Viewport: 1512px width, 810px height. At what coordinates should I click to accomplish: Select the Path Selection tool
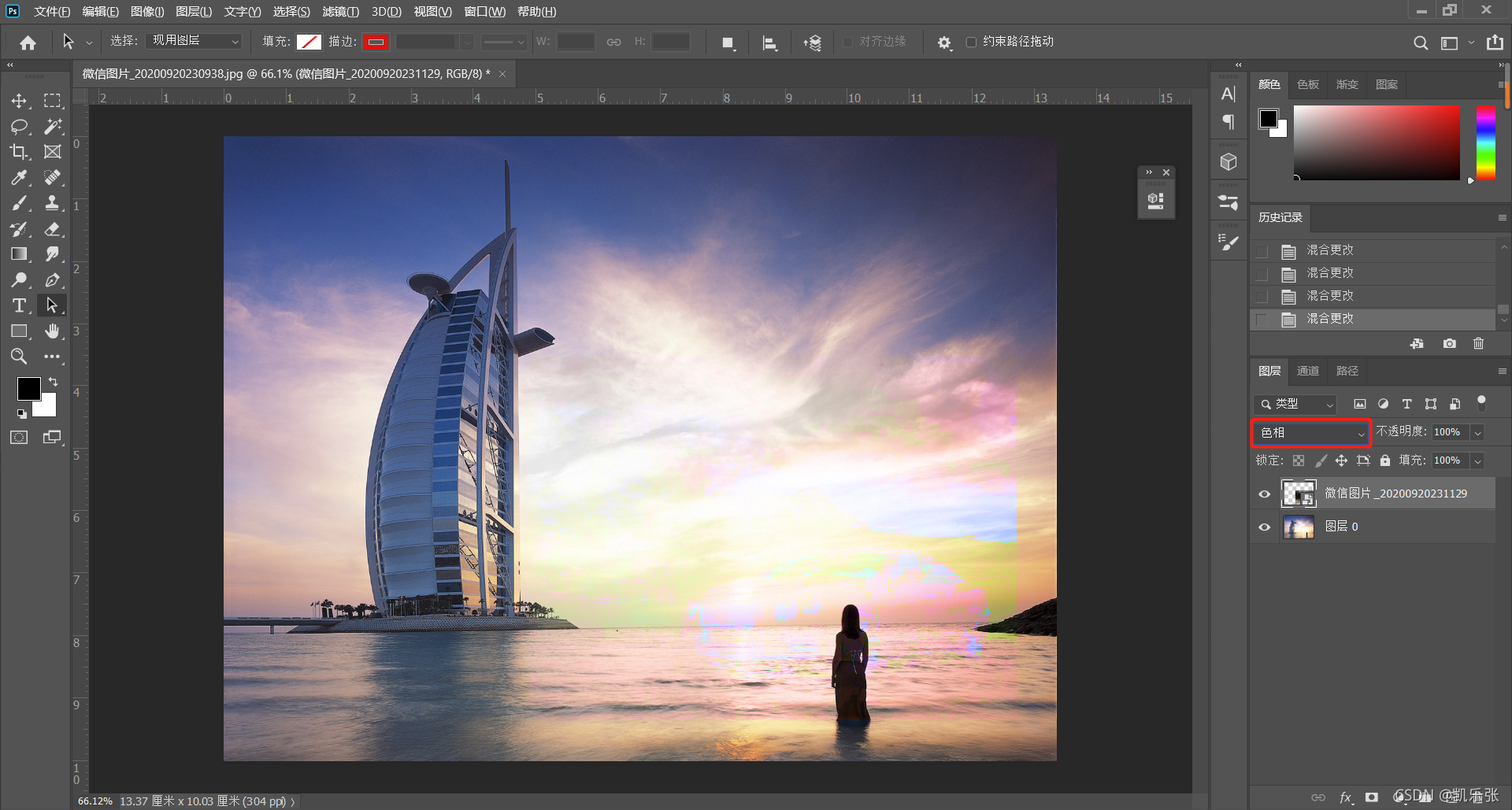click(52, 305)
